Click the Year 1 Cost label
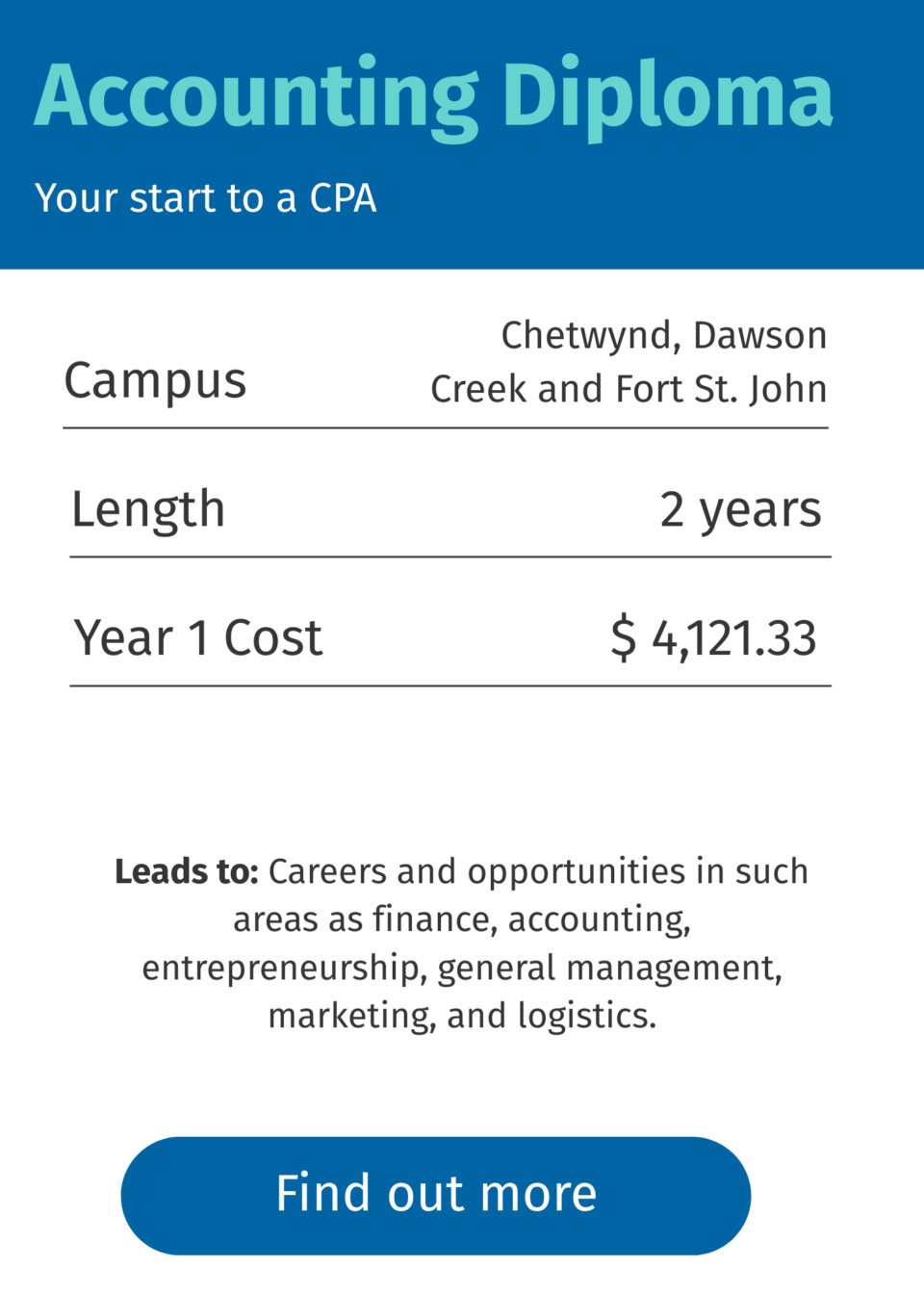Viewport: 924px width, 1294px height. pyautogui.click(x=198, y=638)
